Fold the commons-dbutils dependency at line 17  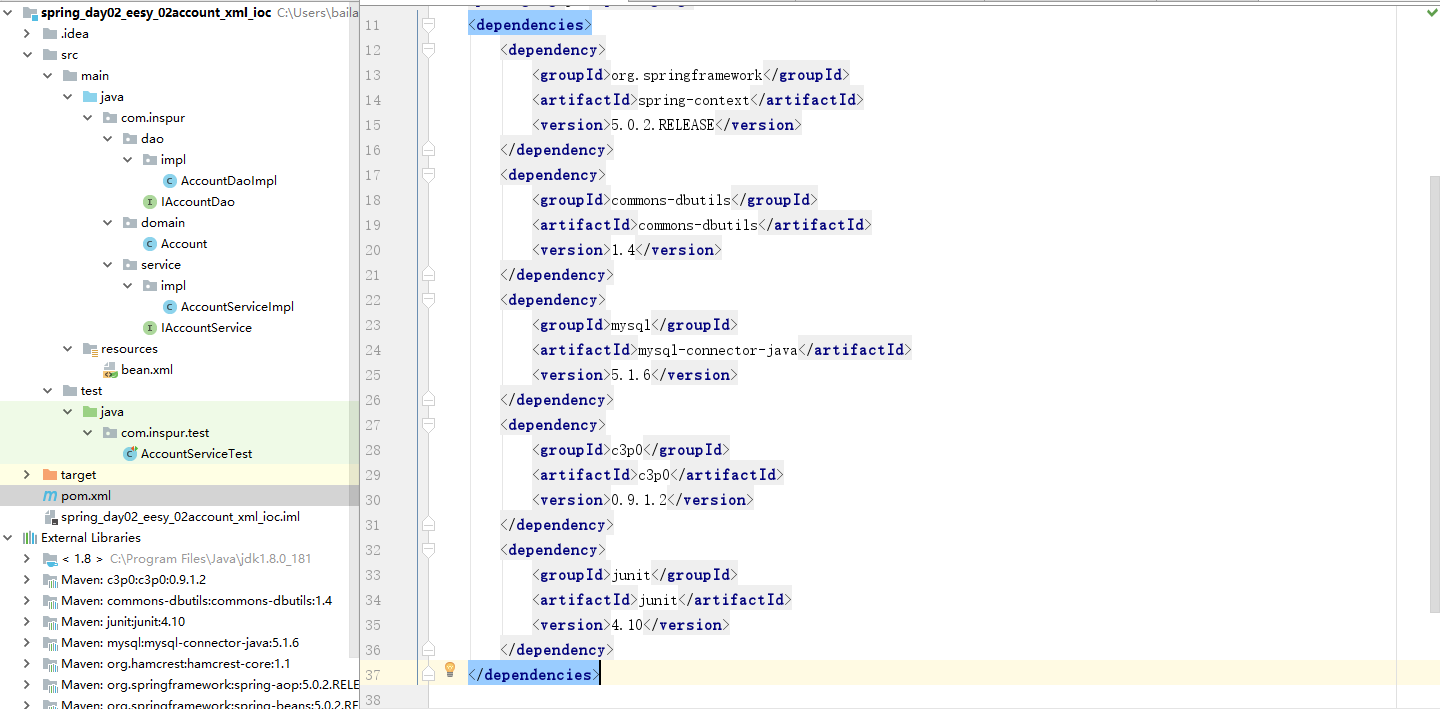[429, 174]
